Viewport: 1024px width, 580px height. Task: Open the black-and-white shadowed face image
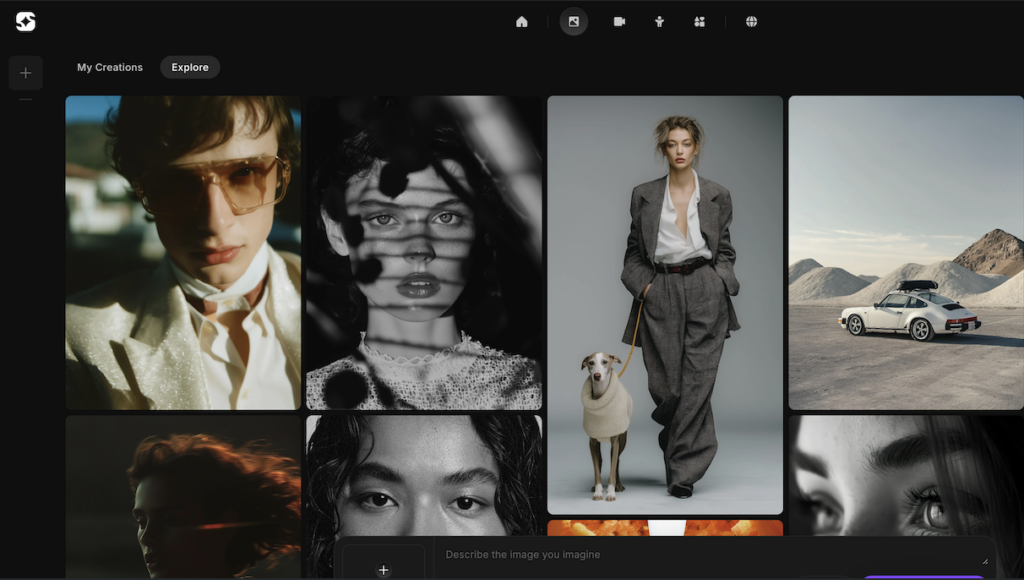coord(424,252)
